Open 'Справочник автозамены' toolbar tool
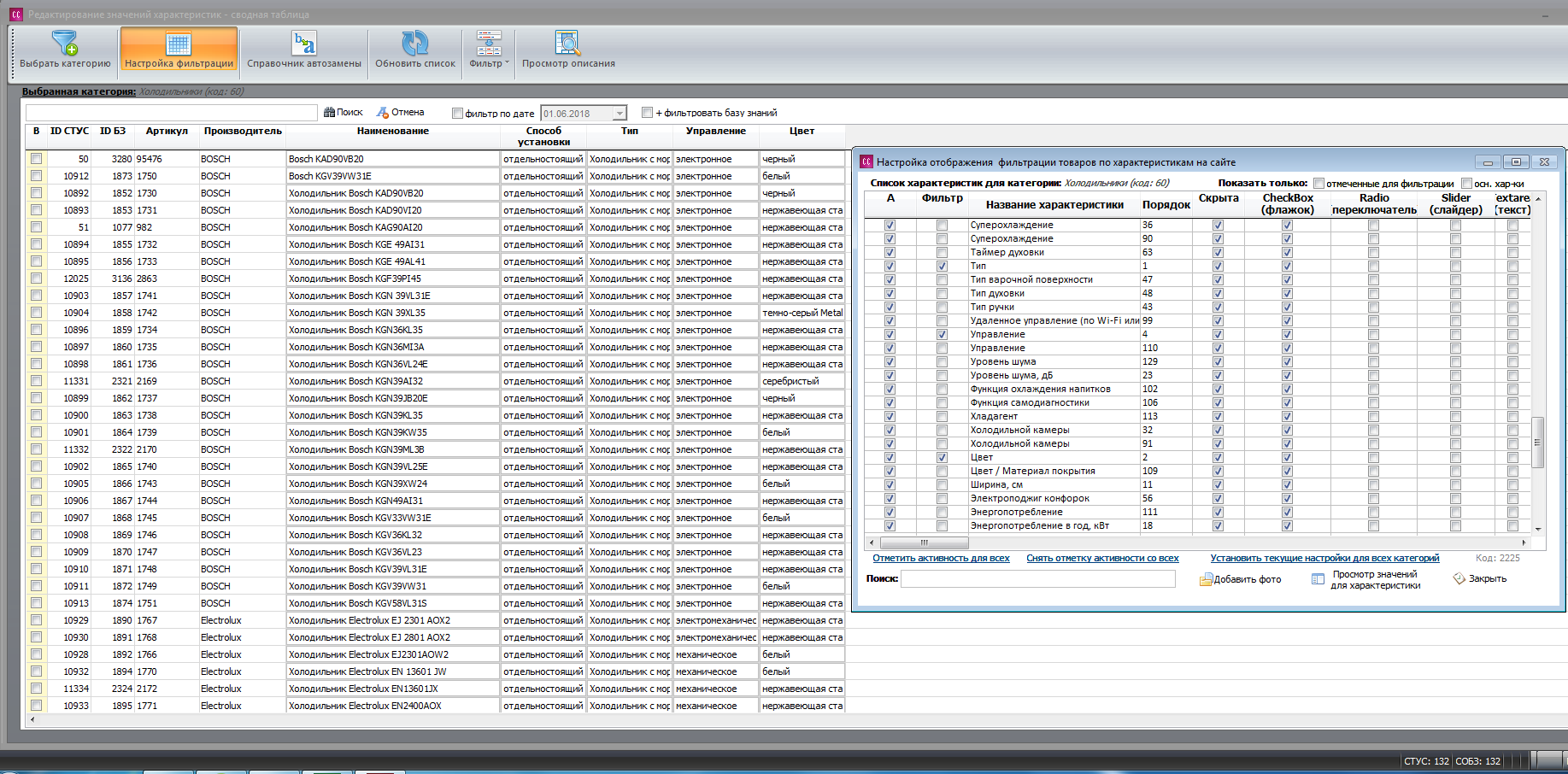Viewport: 1568px width, 774px height. coord(304,50)
